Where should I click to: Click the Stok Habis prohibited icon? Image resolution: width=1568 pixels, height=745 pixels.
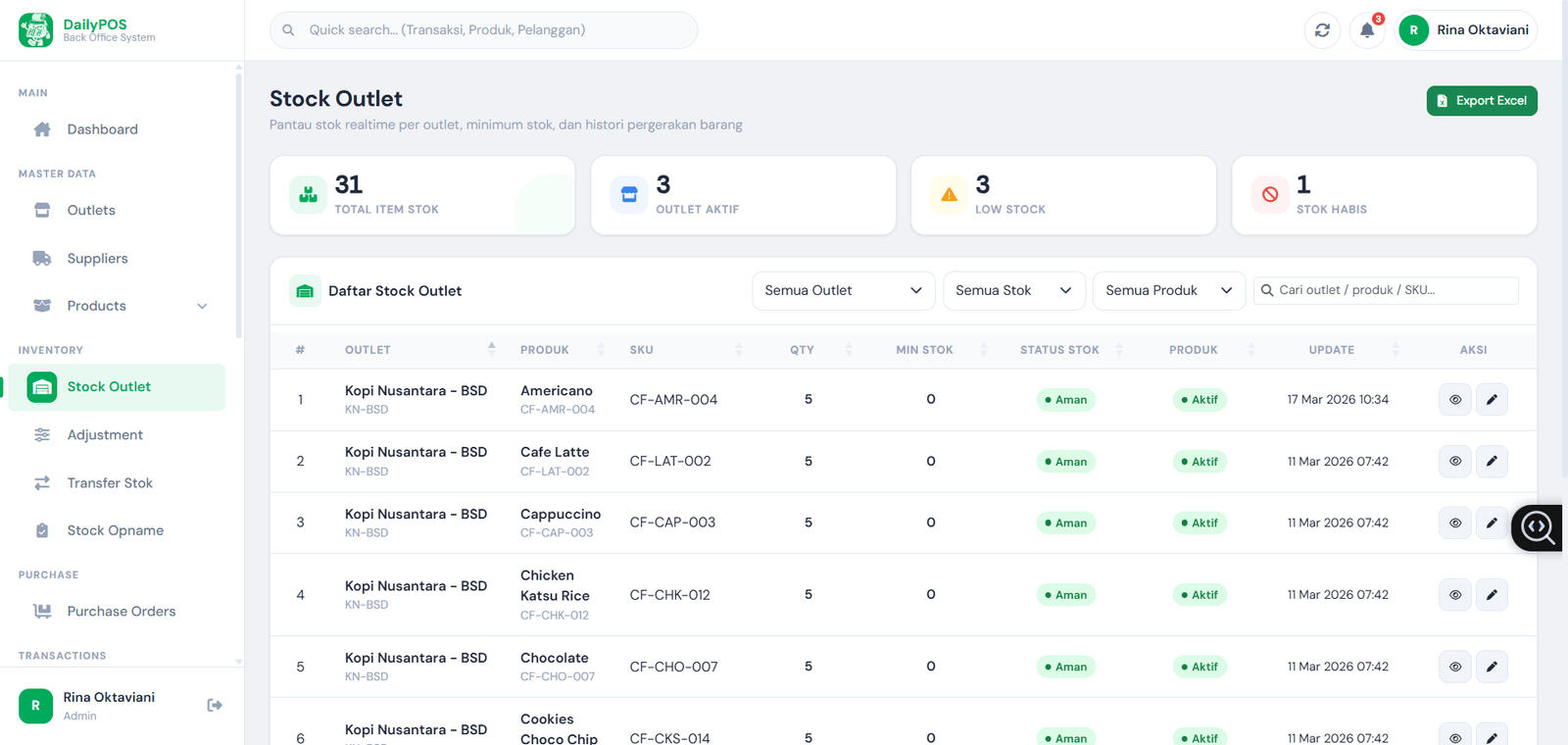(x=1270, y=194)
